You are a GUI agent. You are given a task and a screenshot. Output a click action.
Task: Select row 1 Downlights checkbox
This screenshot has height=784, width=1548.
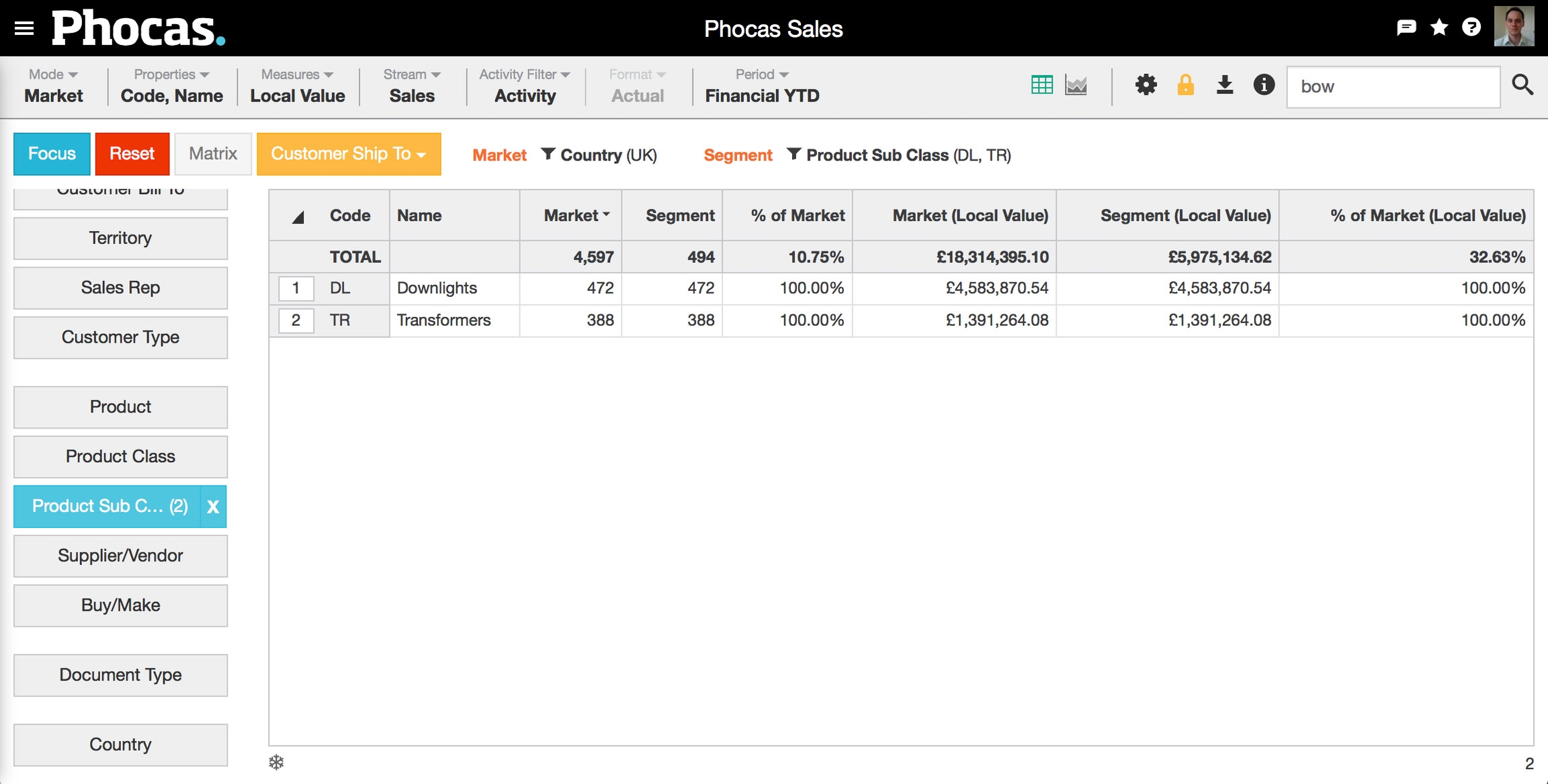(x=296, y=288)
